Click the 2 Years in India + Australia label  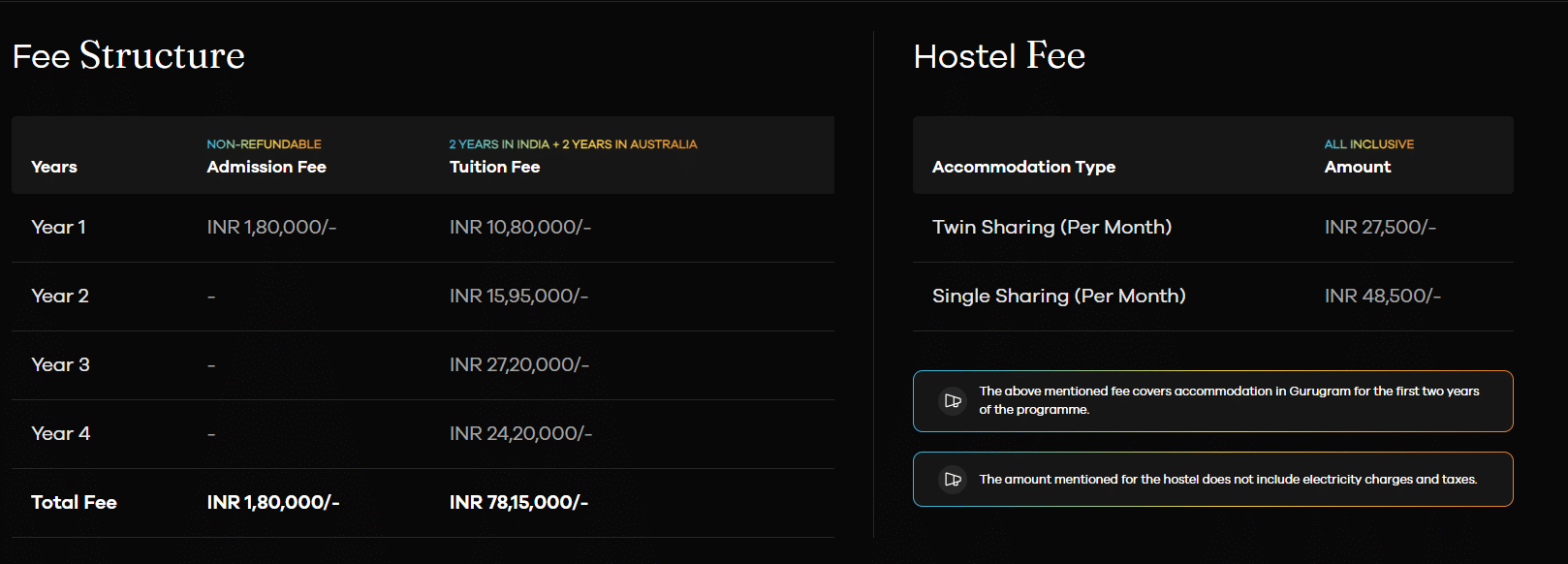[573, 144]
